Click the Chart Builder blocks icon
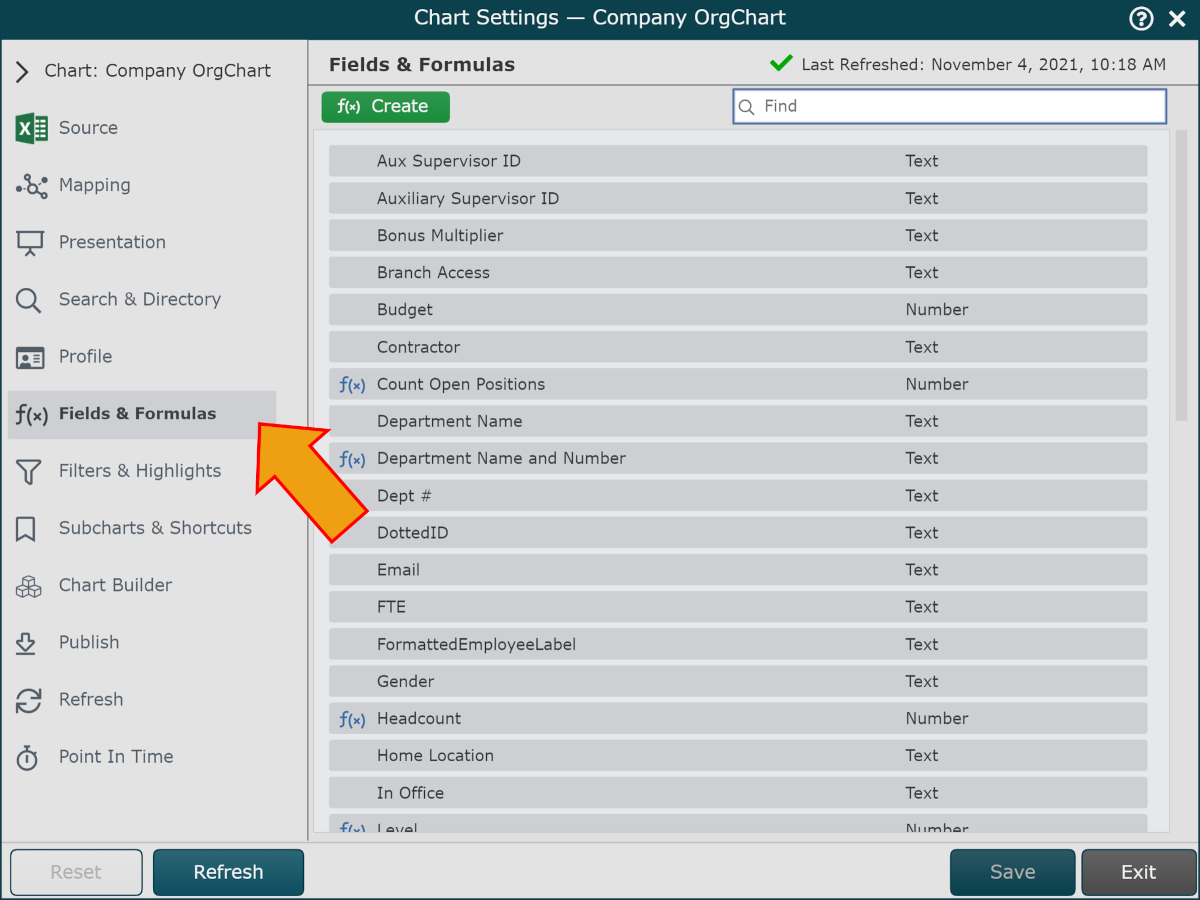 click(29, 586)
